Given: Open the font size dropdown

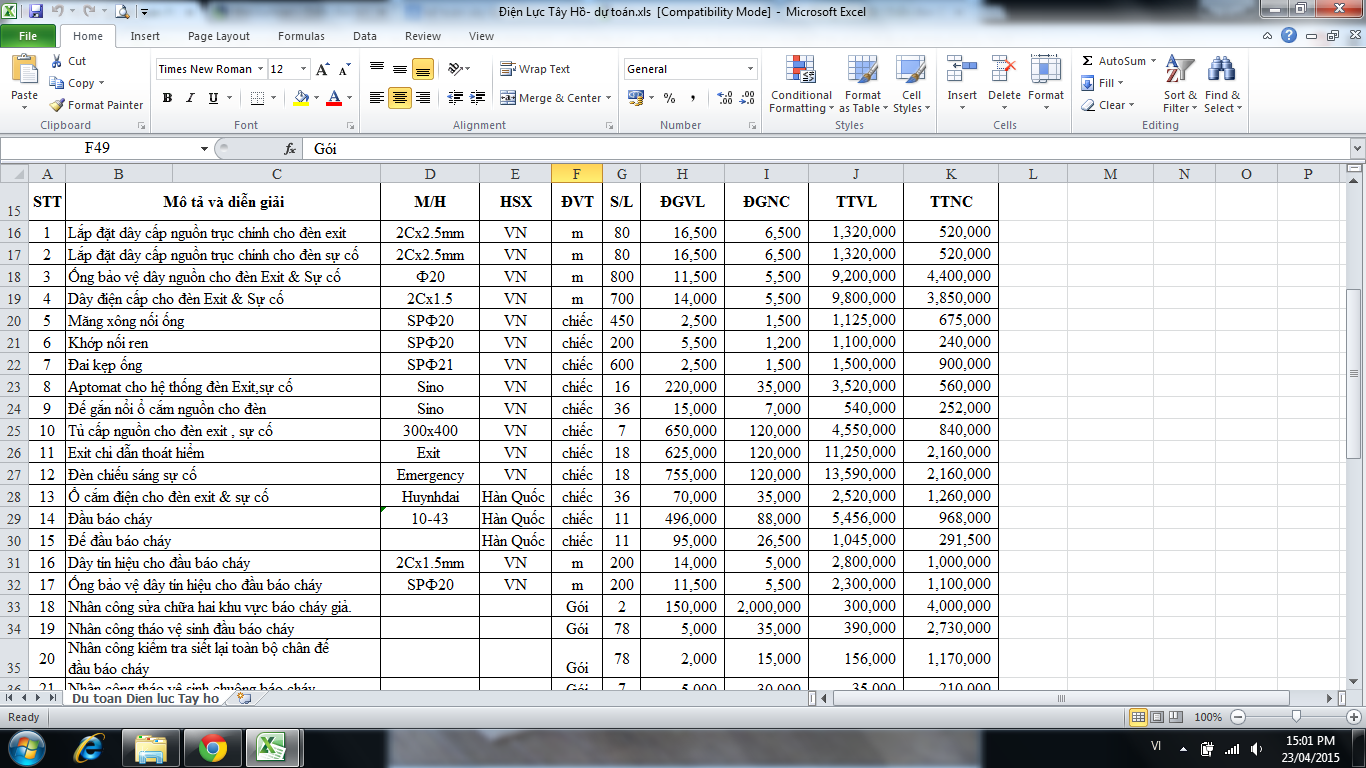Looking at the screenshot, I should 304,69.
